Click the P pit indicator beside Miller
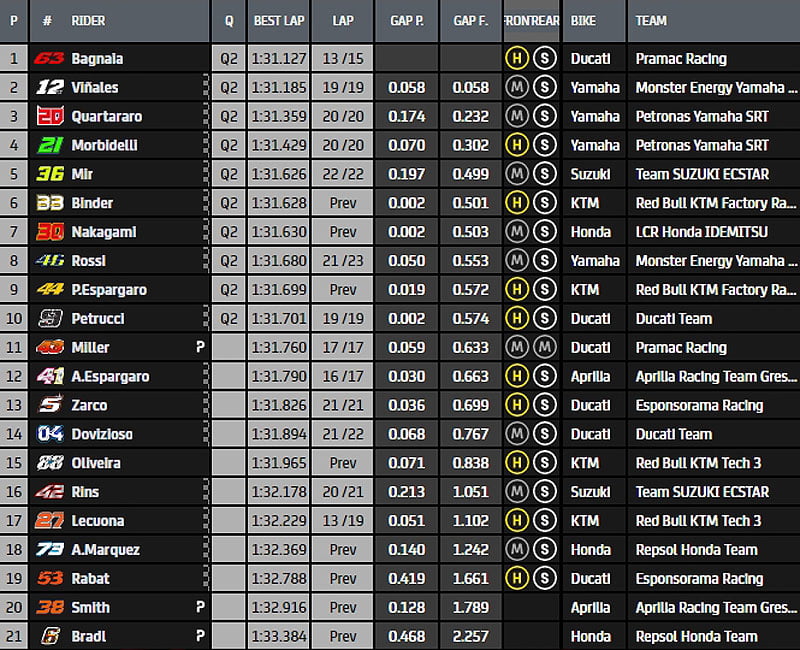800x650 pixels. (200, 348)
